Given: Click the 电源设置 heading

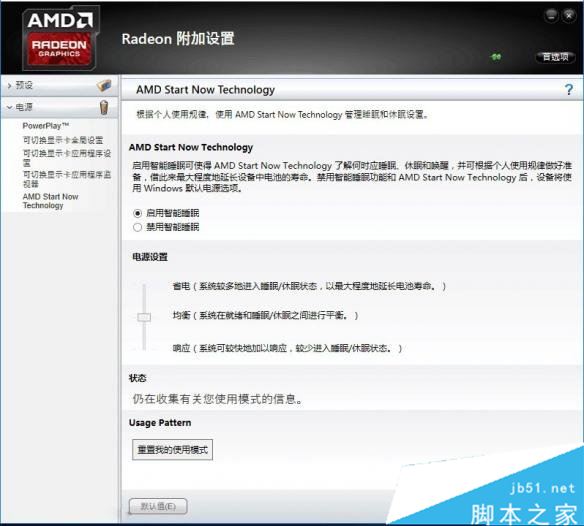Looking at the screenshot, I should pyautogui.click(x=150, y=257).
